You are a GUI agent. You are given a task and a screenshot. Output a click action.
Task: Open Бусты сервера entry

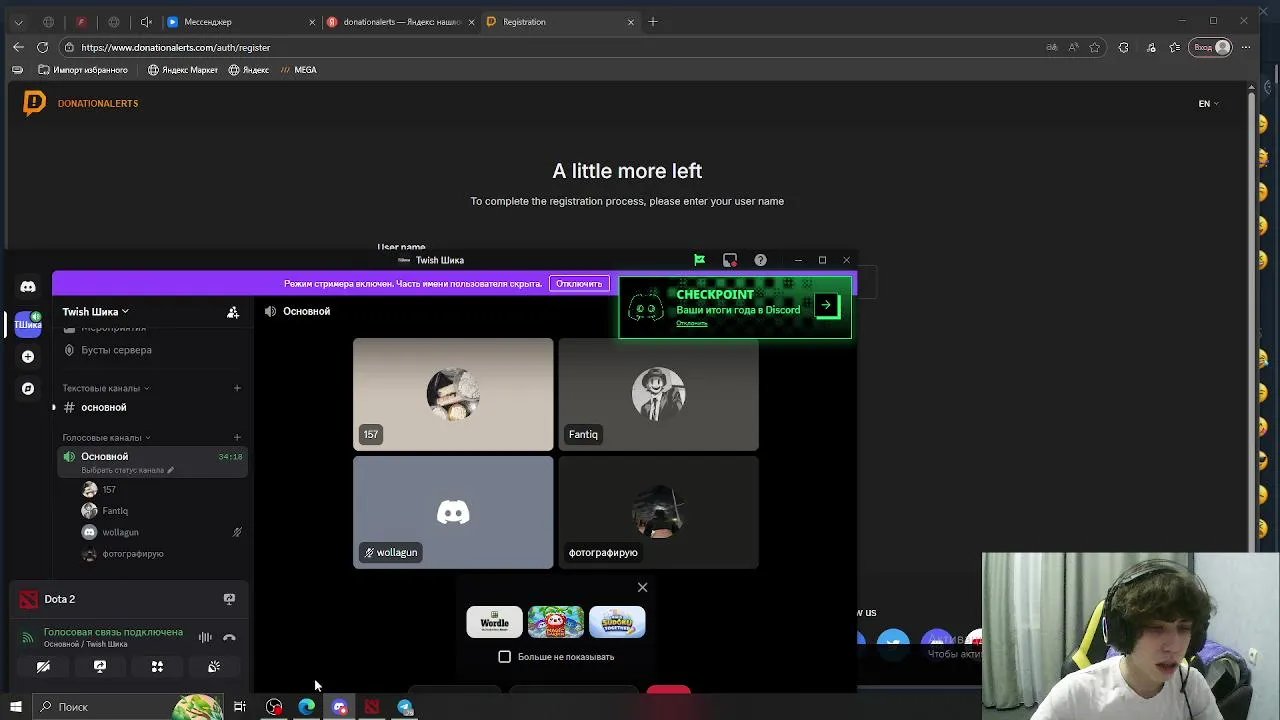(115, 350)
